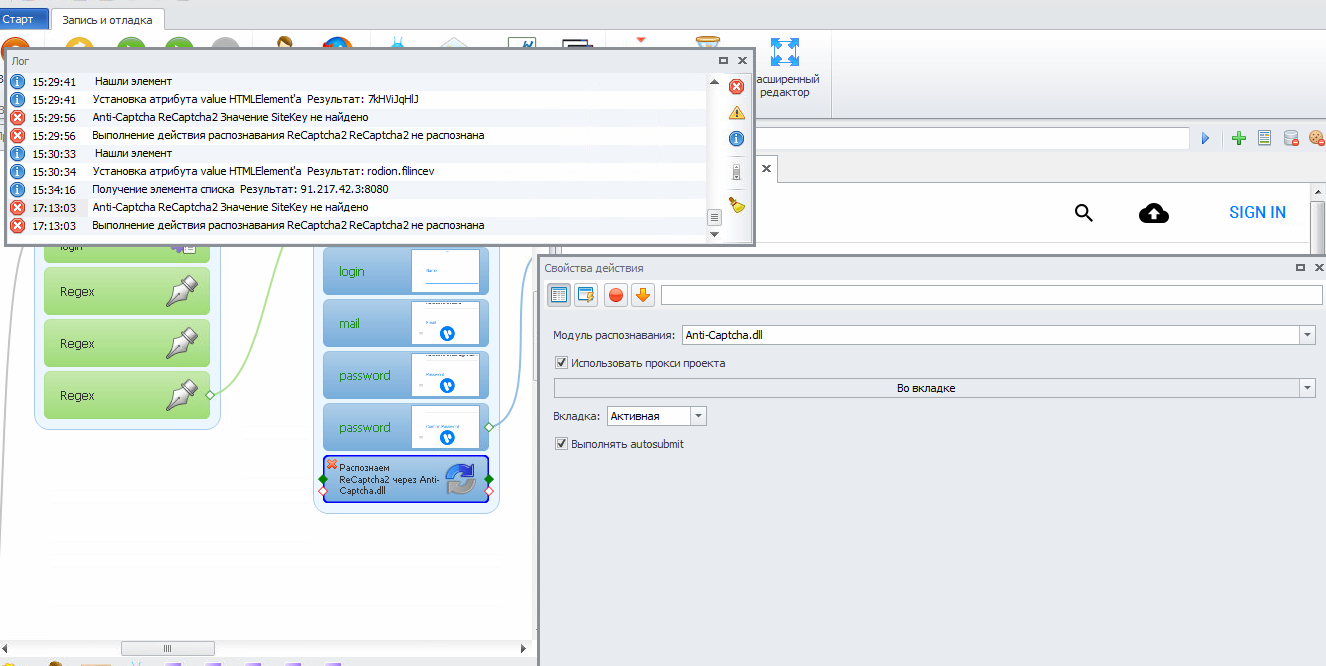
Task: Click the browser go arrow button
Action: (1205, 139)
